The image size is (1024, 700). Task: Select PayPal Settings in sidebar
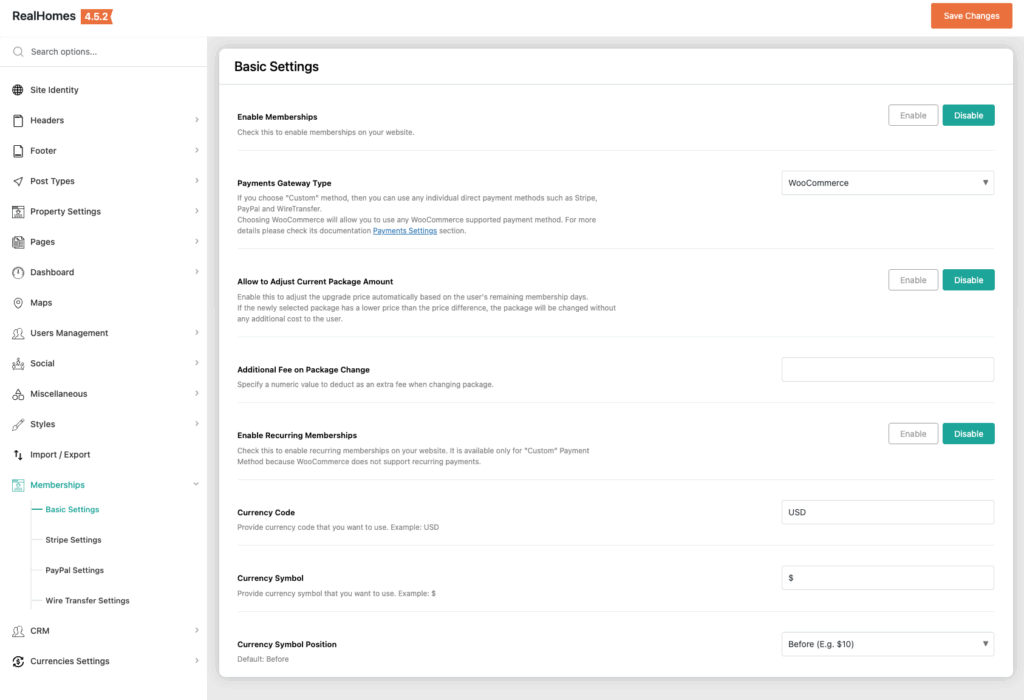(74, 570)
